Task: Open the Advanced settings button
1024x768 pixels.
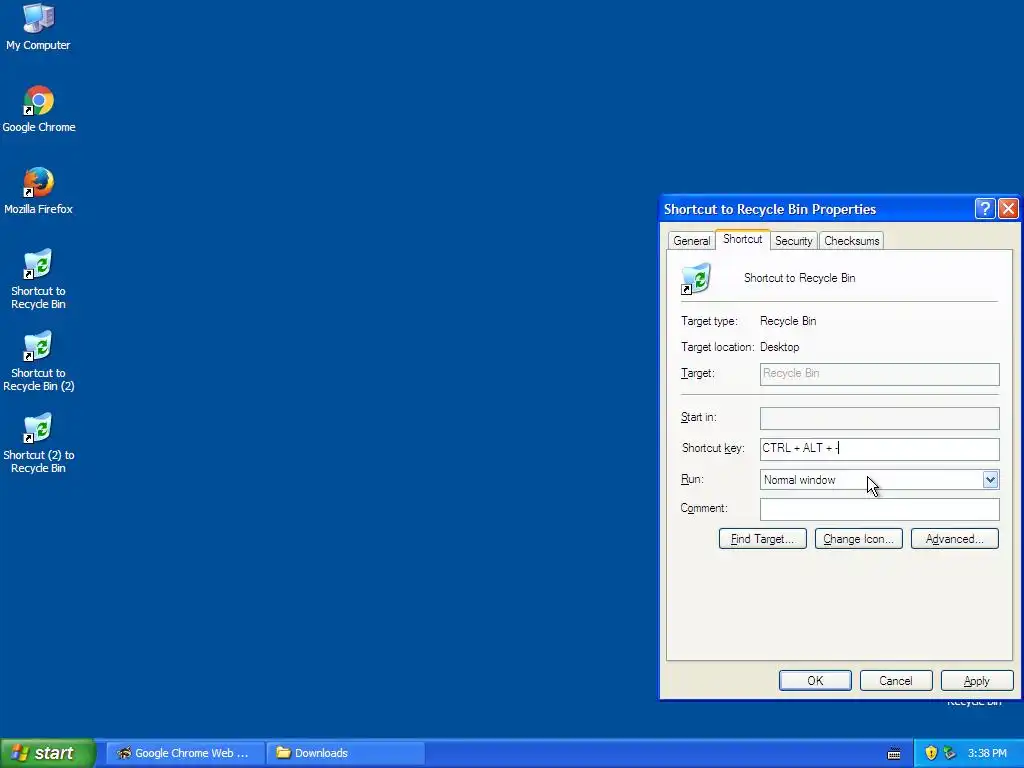Action: point(955,539)
